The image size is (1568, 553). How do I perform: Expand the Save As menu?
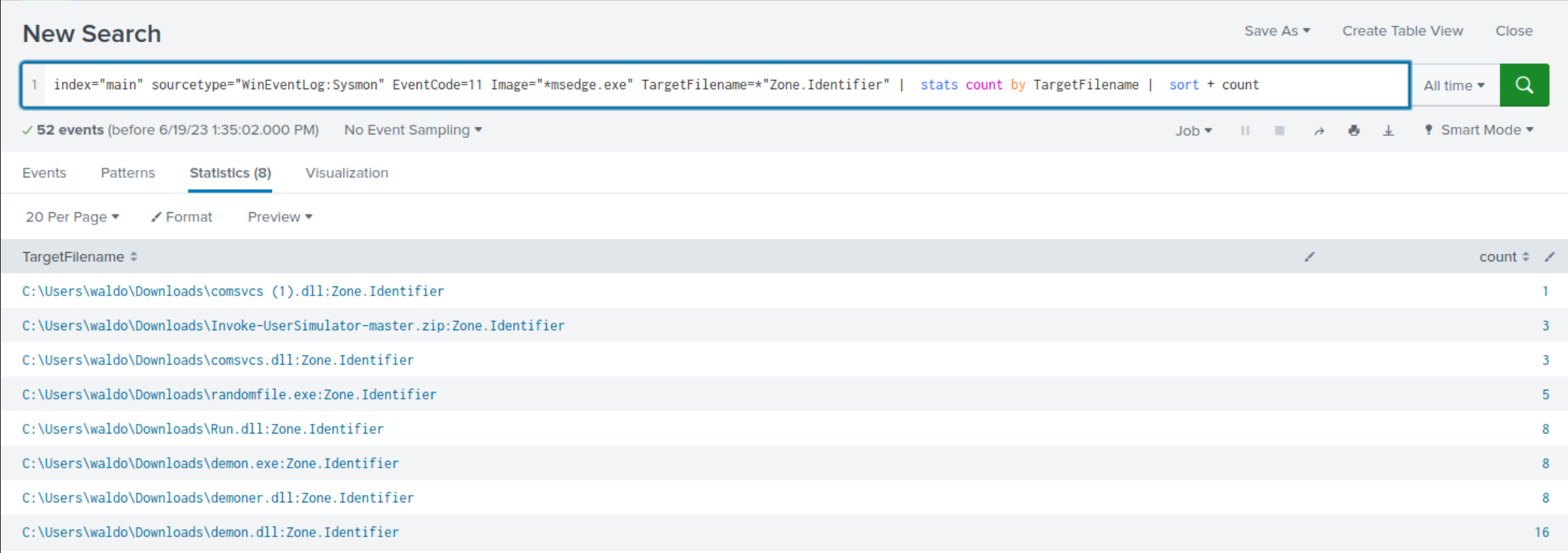[1277, 31]
